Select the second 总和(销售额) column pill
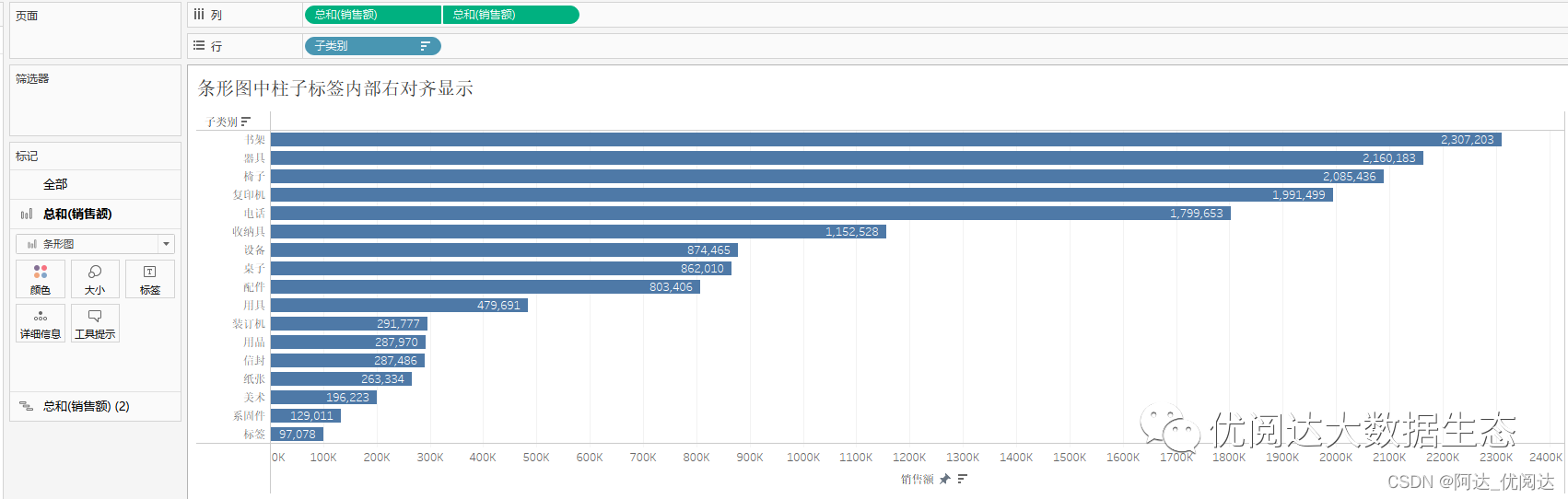Viewport: 1568px width, 499px height. (x=511, y=15)
